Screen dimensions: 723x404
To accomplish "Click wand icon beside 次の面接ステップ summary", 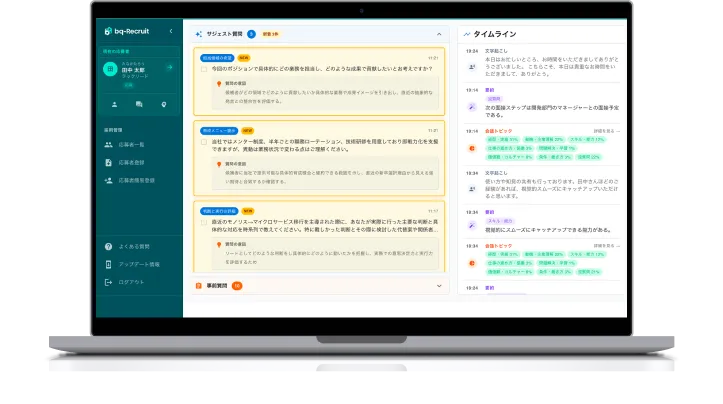I will (x=472, y=107).
